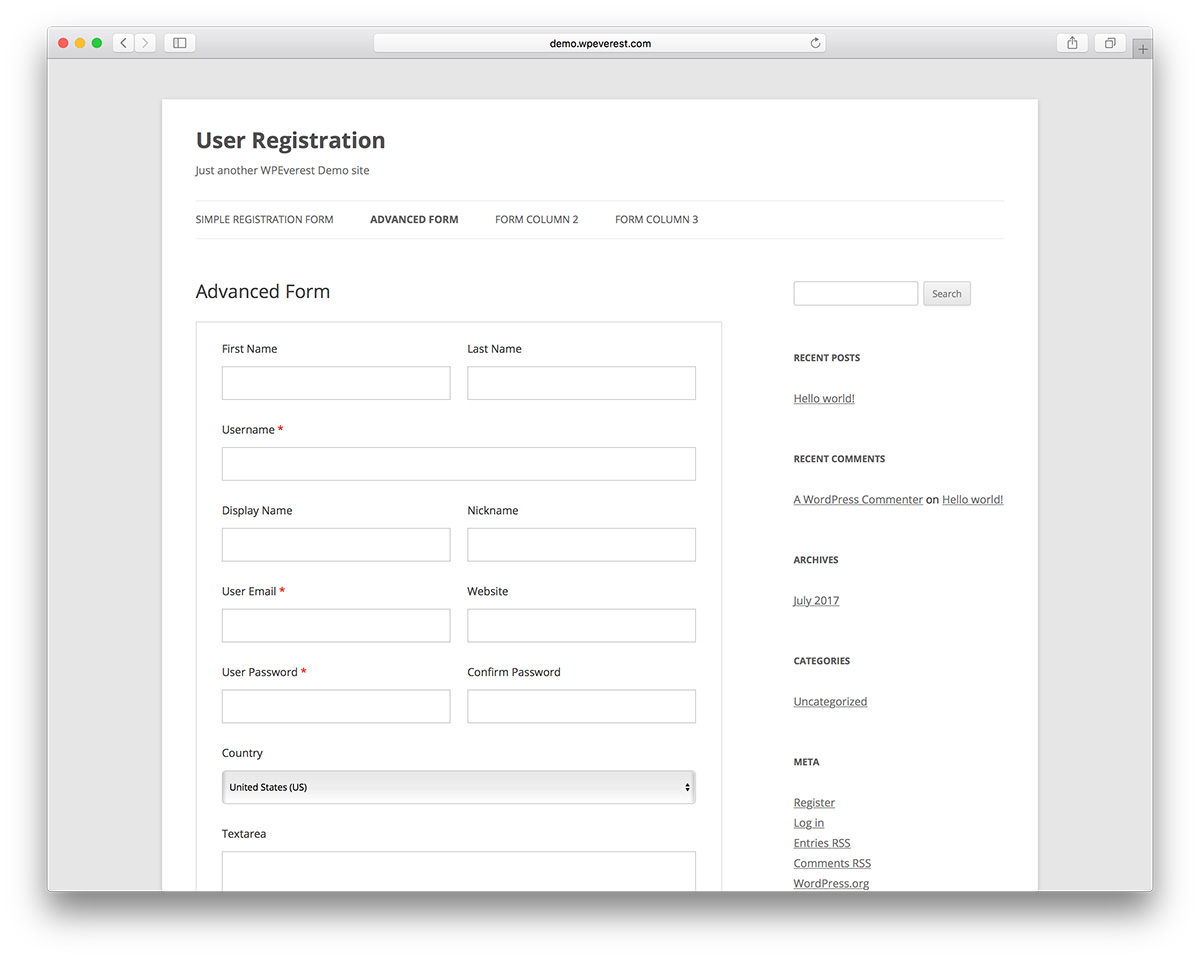
Task: Go back with the Safari back arrow
Action: [124, 43]
